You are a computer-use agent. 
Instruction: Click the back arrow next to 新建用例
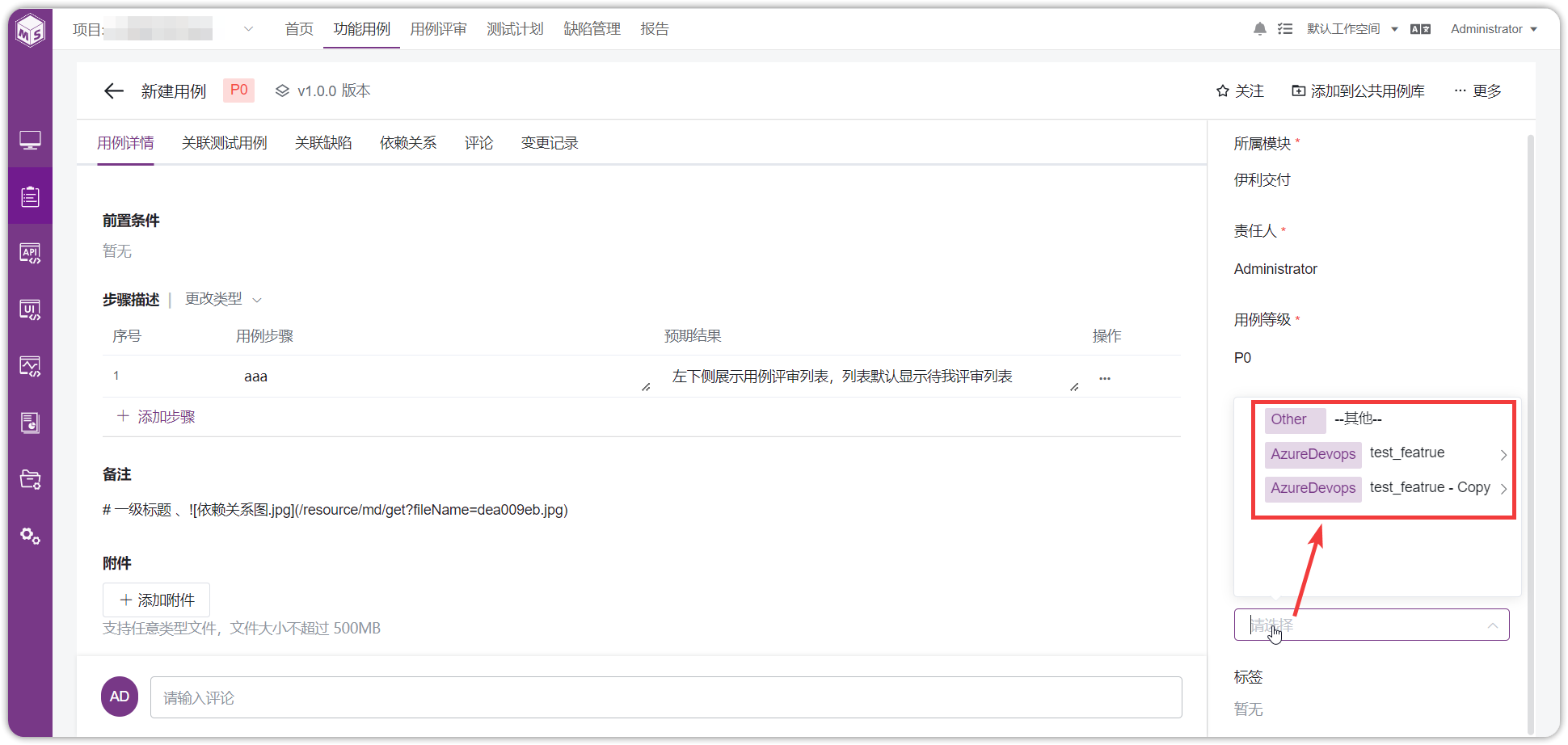pyautogui.click(x=114, y=90)
